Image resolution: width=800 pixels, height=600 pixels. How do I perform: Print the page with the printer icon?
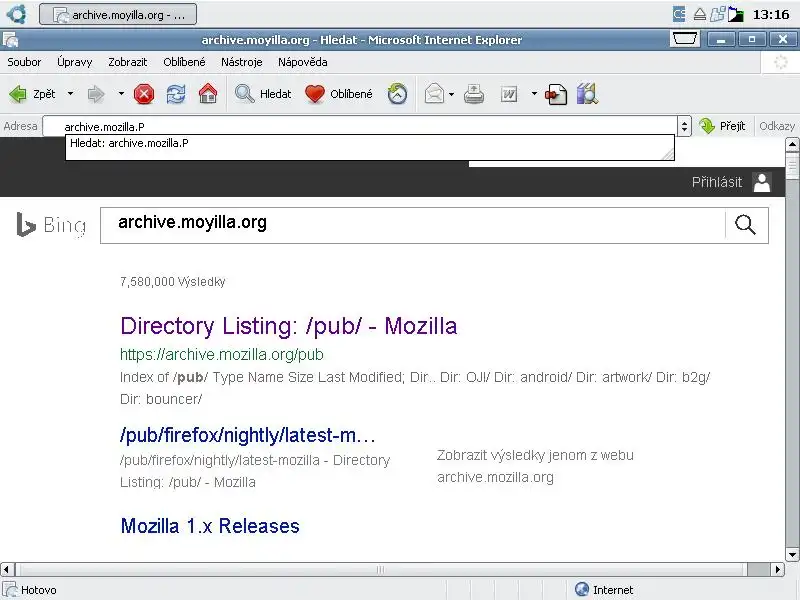coord(473,94)
